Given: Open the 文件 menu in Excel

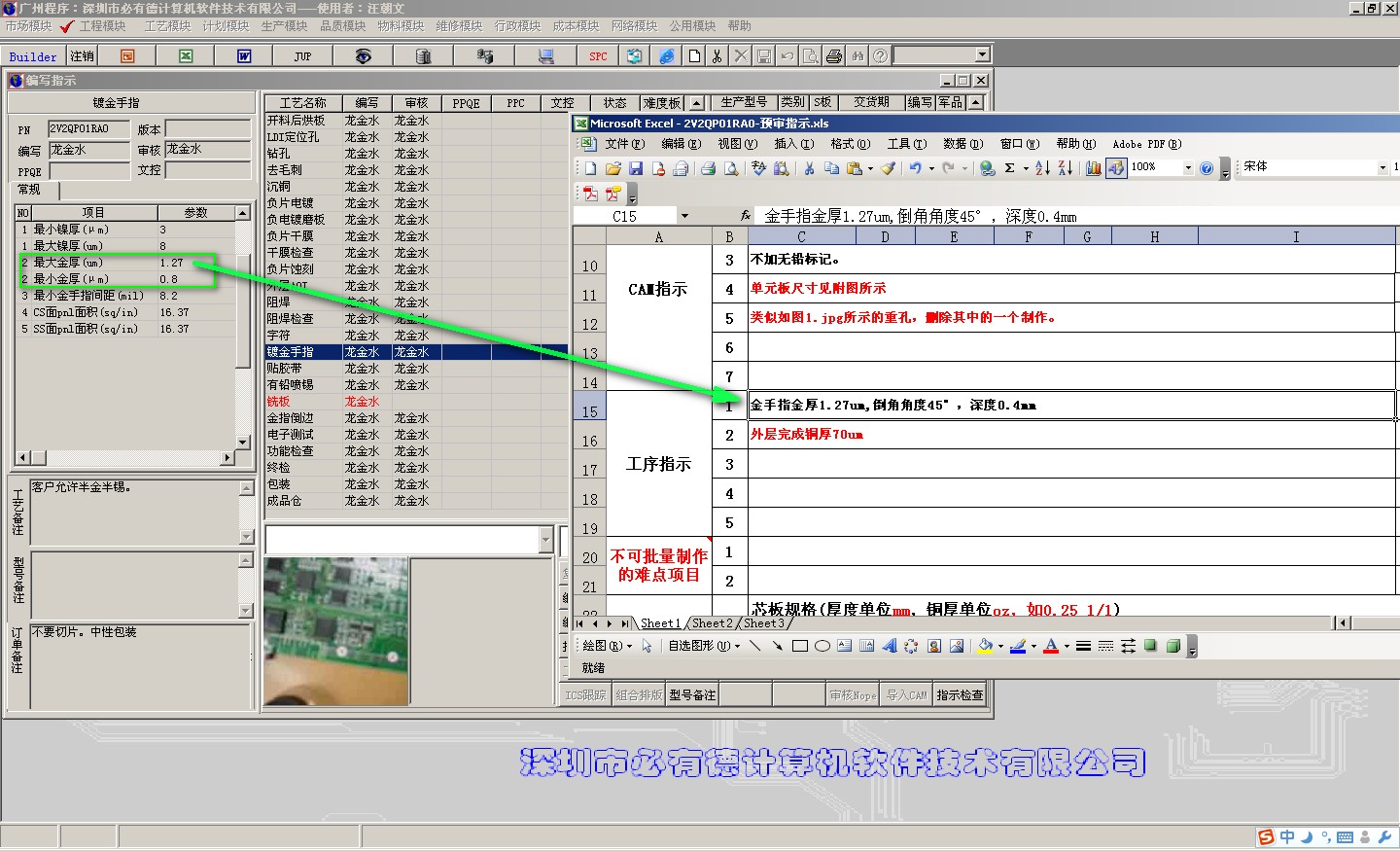Looking at the screenshot, I should click(624, 144).
